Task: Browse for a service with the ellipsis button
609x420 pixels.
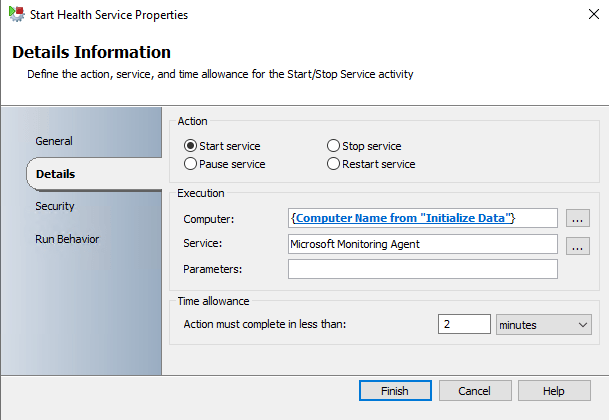Action: (x=579, y=243)
